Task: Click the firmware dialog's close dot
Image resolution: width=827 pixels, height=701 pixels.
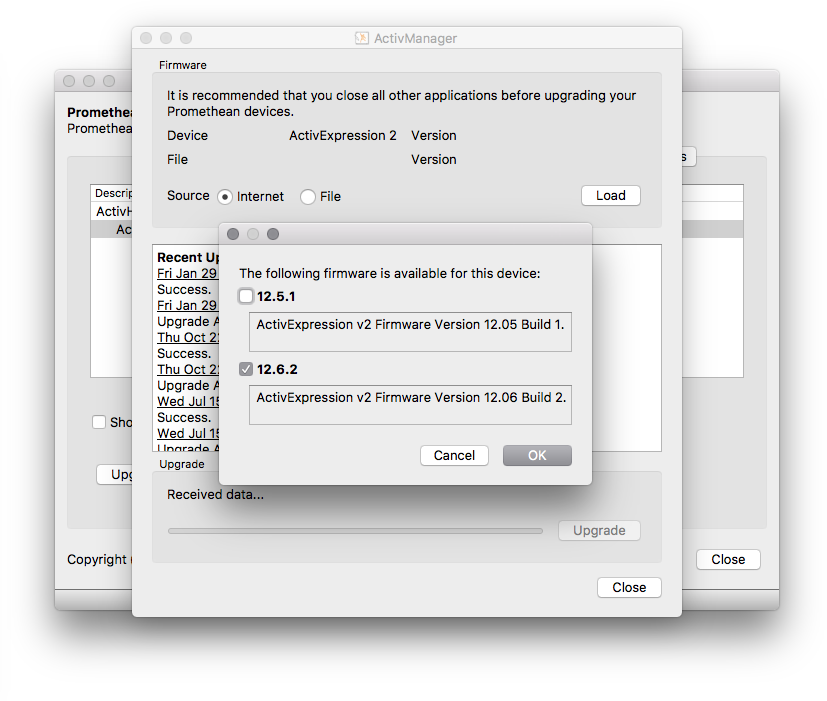Action: pos(233,234)
